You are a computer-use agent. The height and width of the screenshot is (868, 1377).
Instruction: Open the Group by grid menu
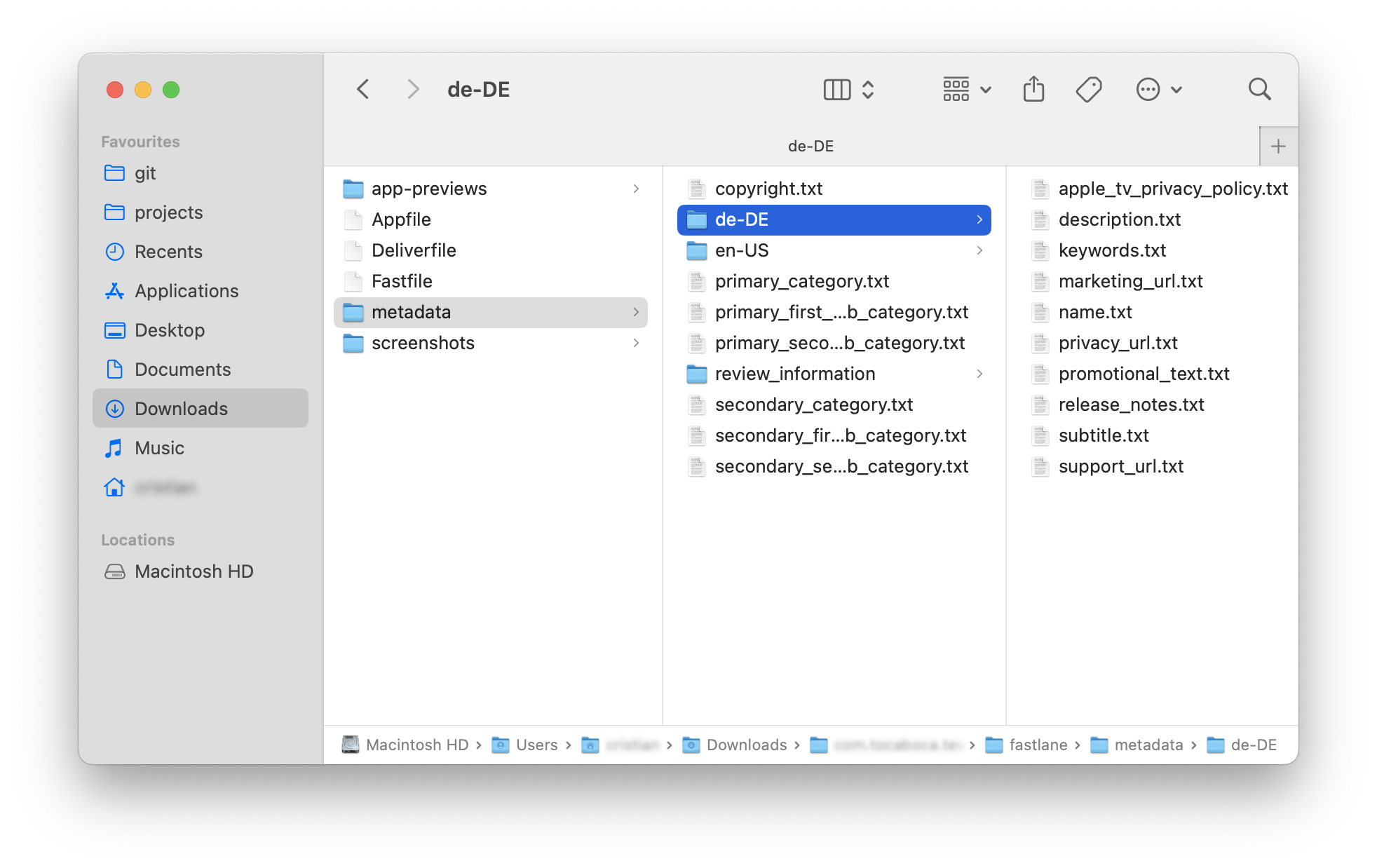point(967,90)
